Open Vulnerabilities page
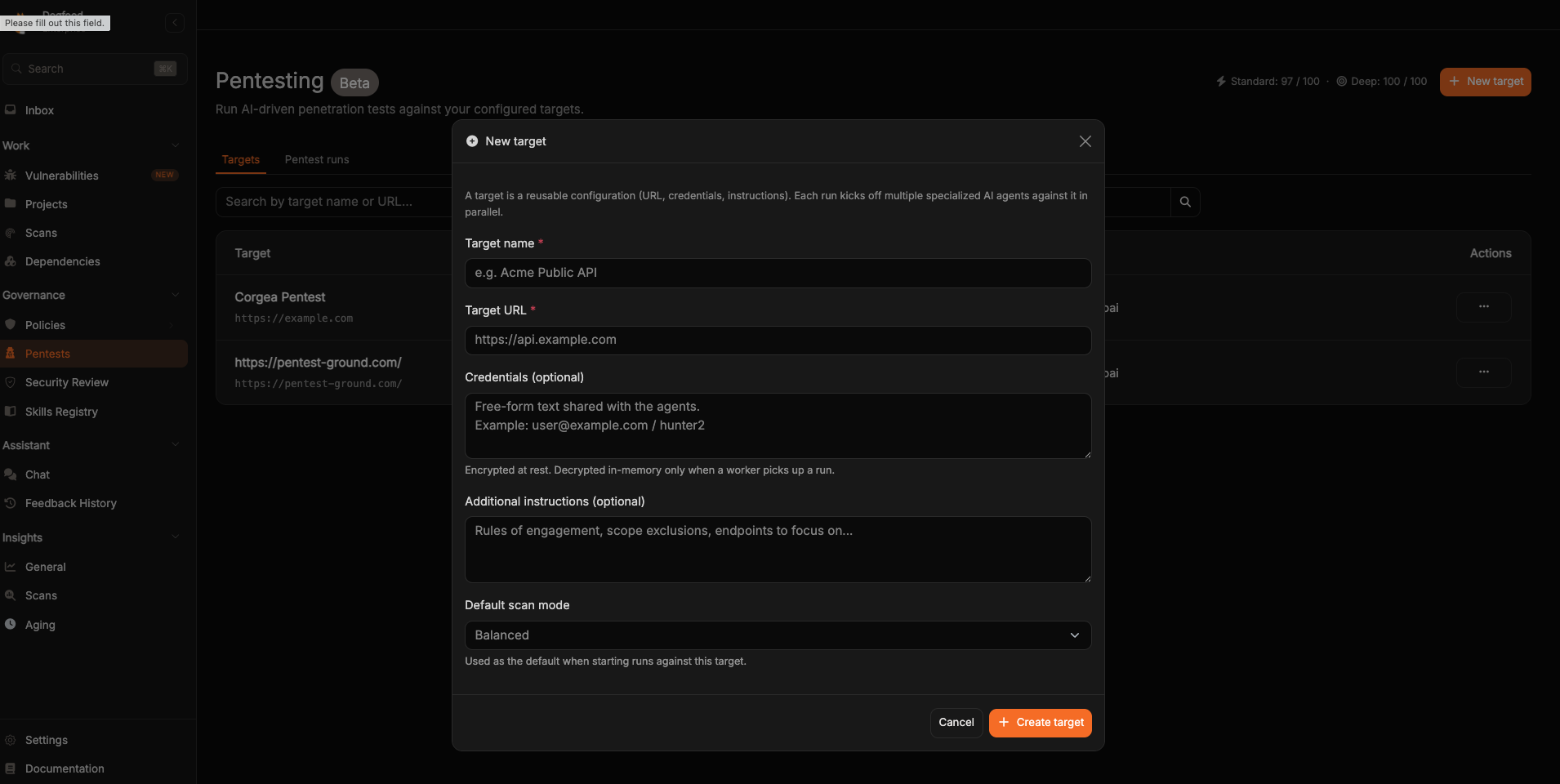Viewport: 1560px width, 784px height. point(61,176)
